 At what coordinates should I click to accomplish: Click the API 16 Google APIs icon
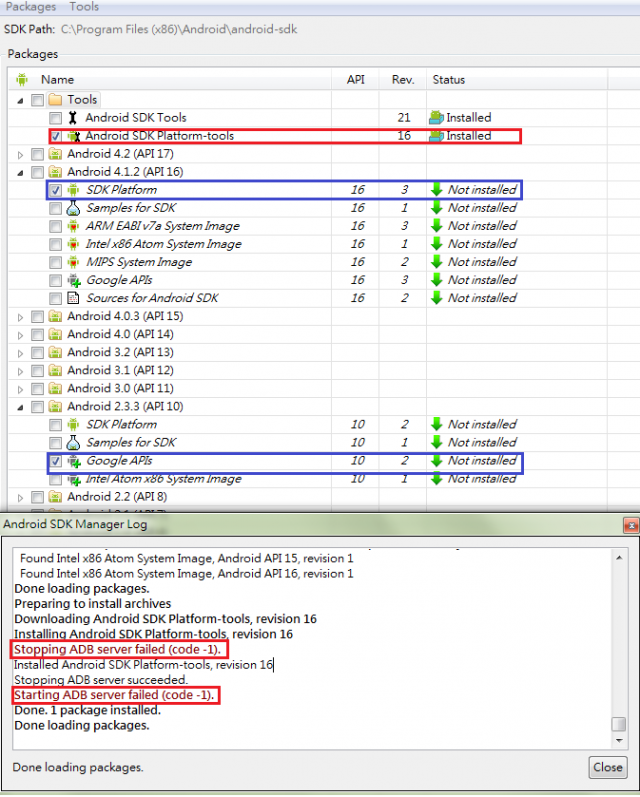(74, 280)
